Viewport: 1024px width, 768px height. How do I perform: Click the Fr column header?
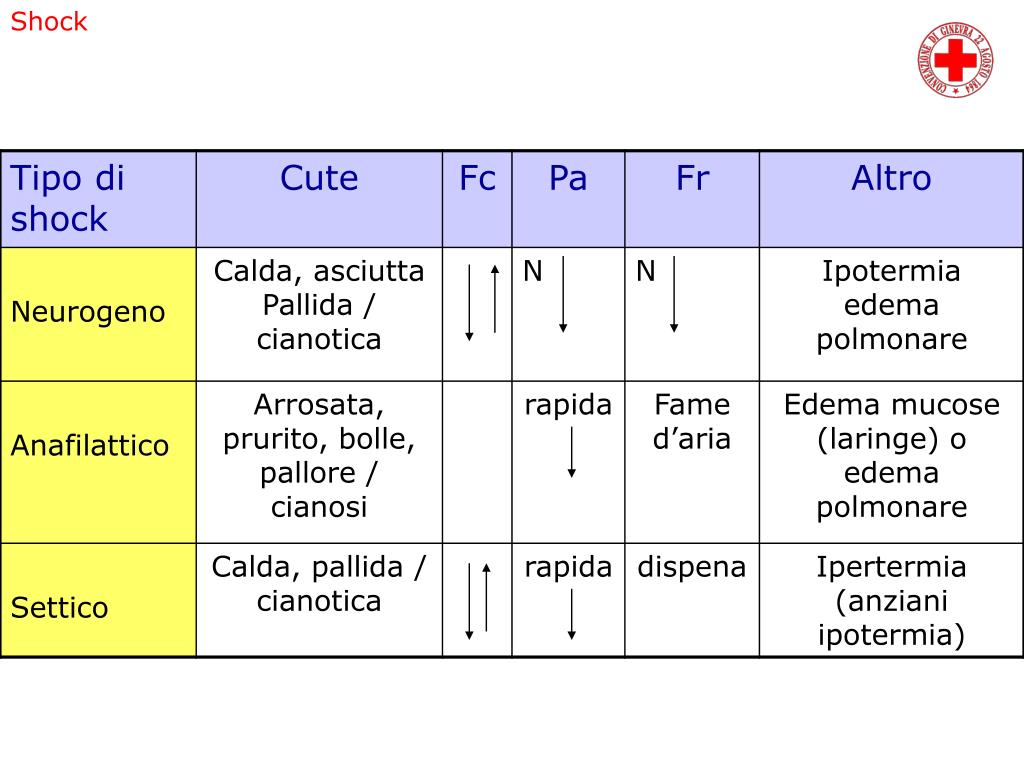pos(692,199)
